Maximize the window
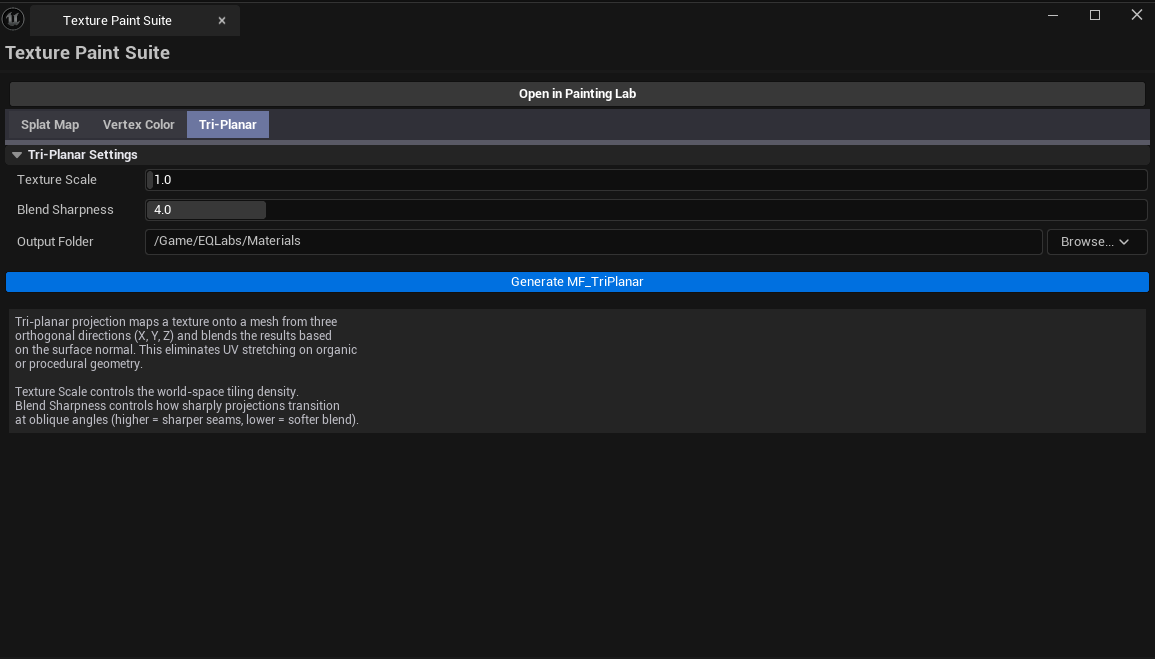Image resolution: width=1155 pixels, height=659 pixels. 1095,15
